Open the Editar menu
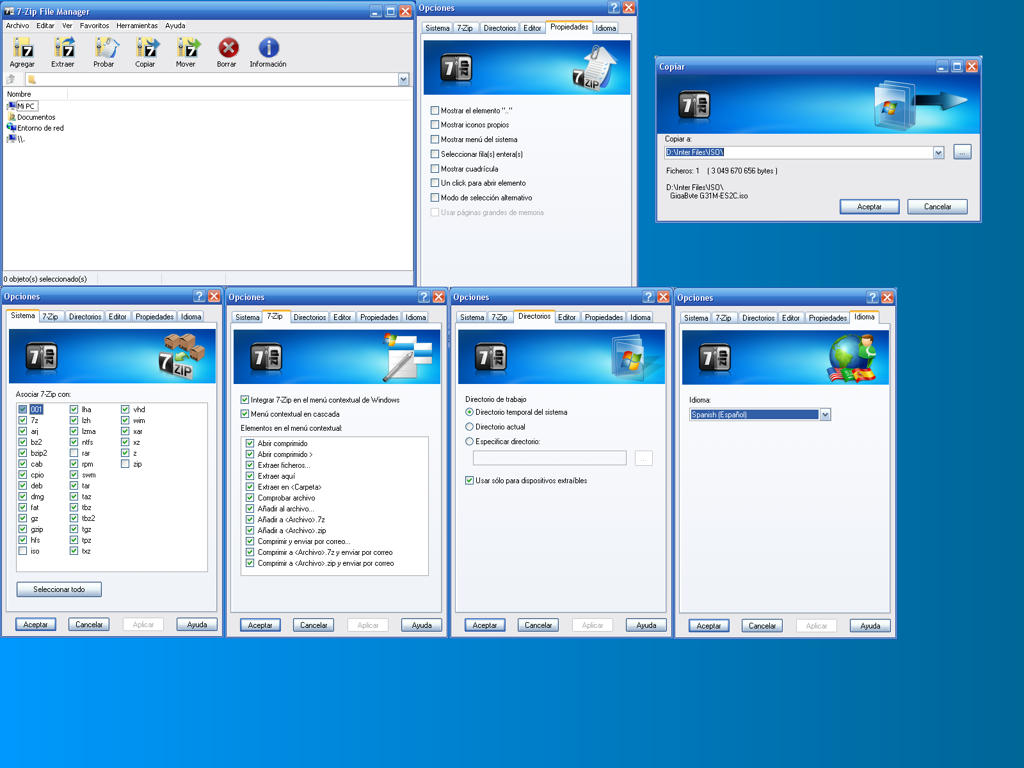This screenshot has width=1024, height=768. pos(45,25)
